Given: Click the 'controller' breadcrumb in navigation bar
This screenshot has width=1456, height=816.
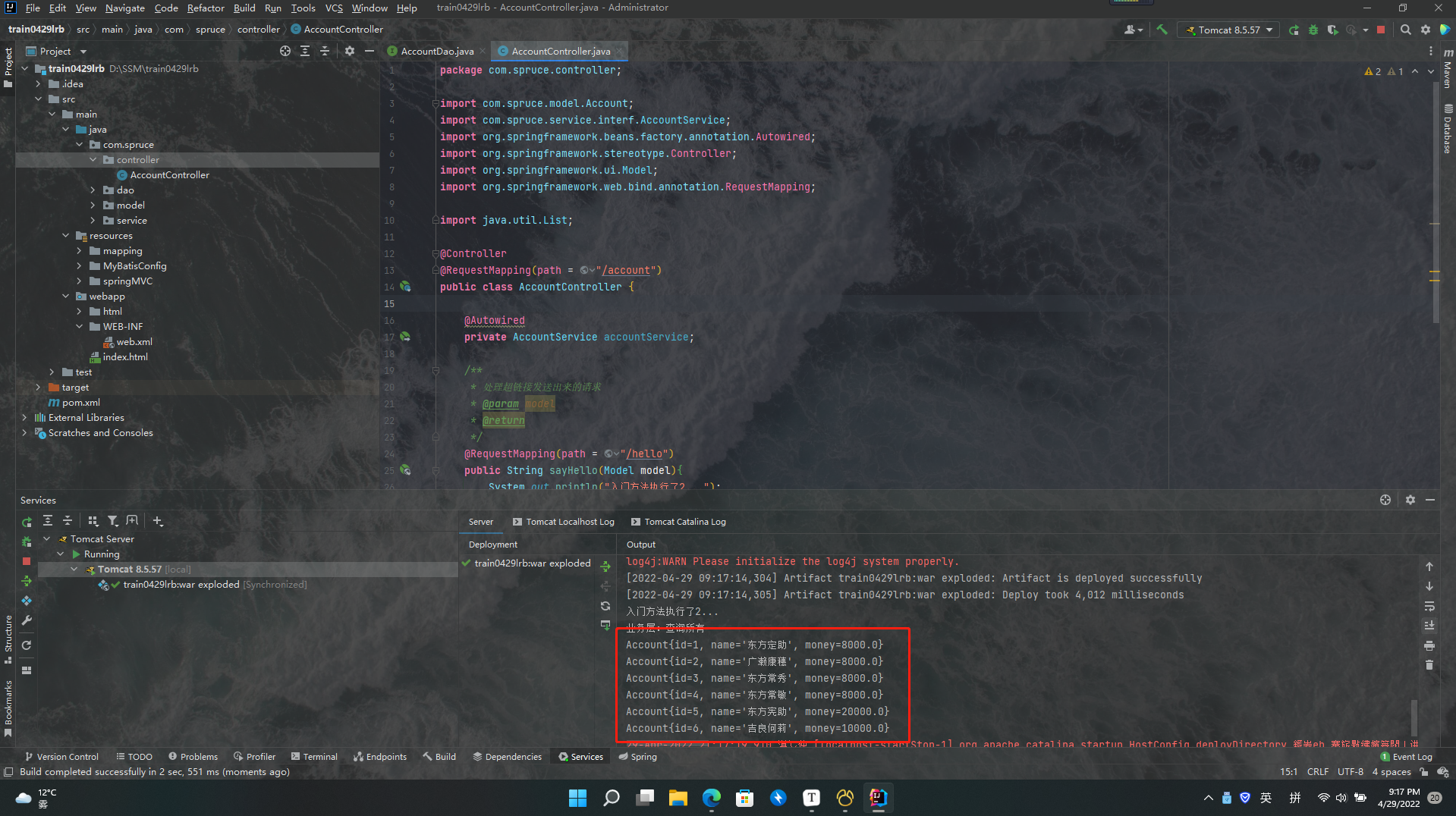Looking at the screenshot, I should click(x=258, y=30).
